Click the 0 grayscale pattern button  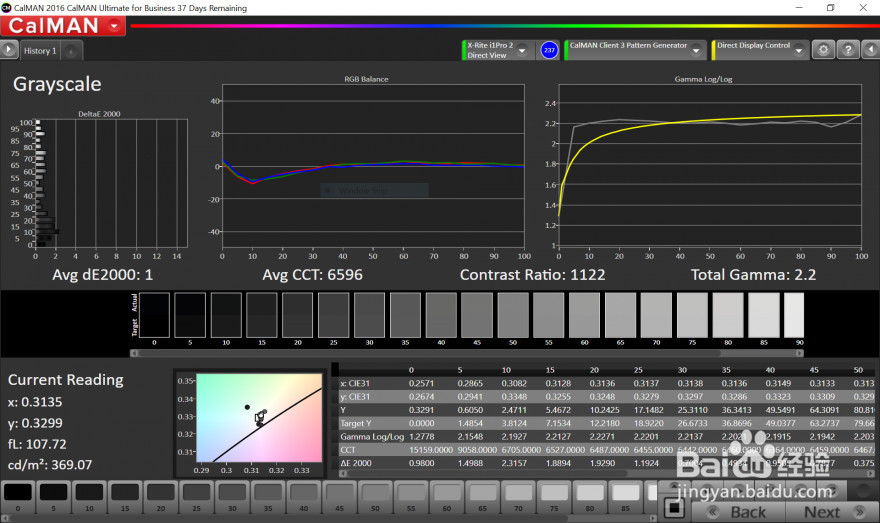[18, 497]
